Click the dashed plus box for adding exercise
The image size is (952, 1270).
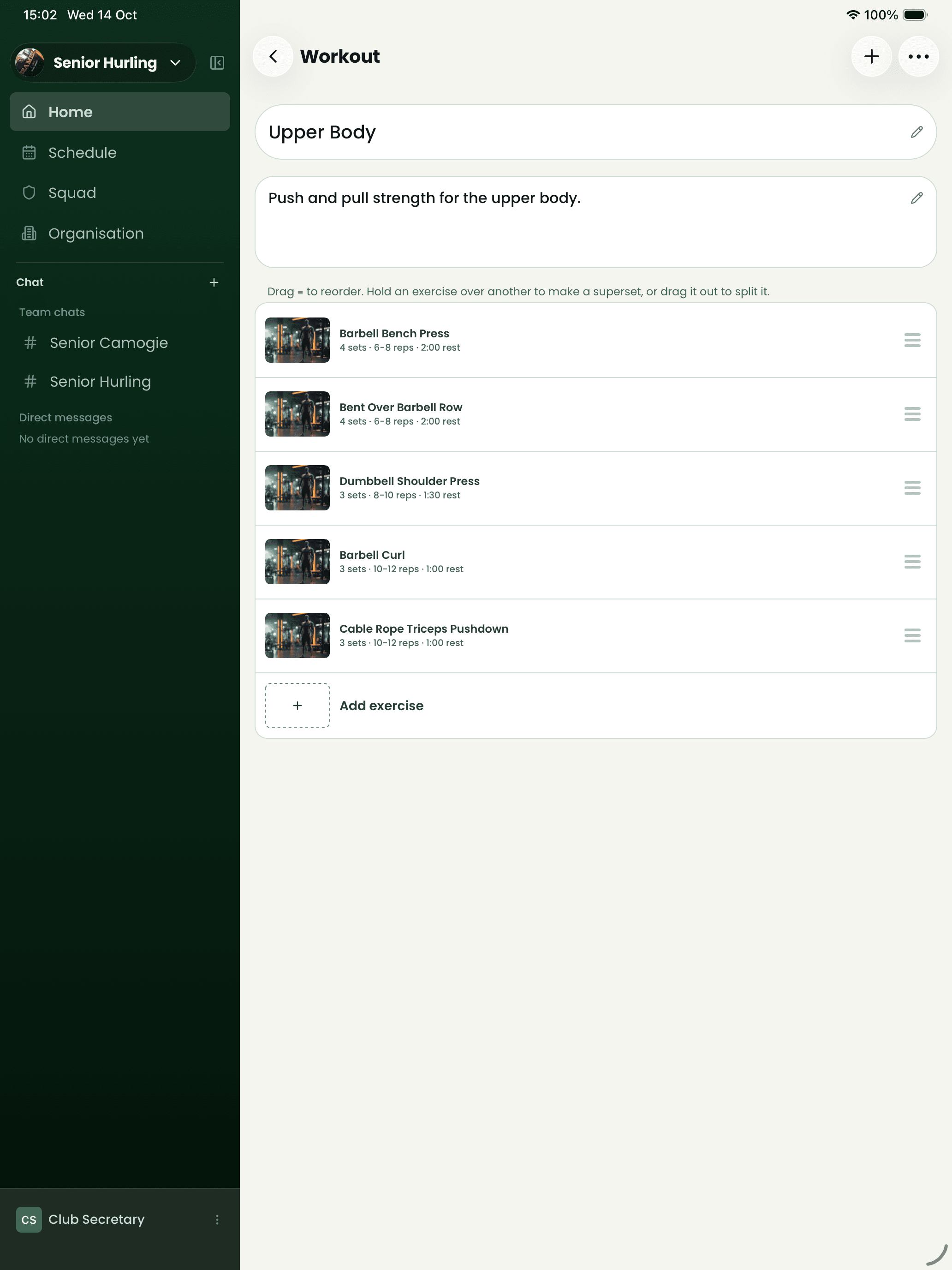tap(297, 706)
